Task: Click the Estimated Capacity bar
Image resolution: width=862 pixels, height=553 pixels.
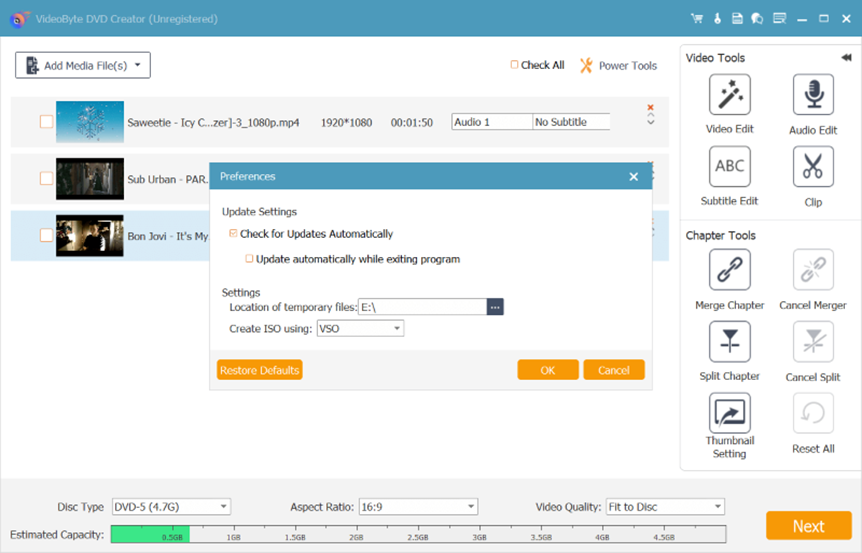Action: (418, 534)
